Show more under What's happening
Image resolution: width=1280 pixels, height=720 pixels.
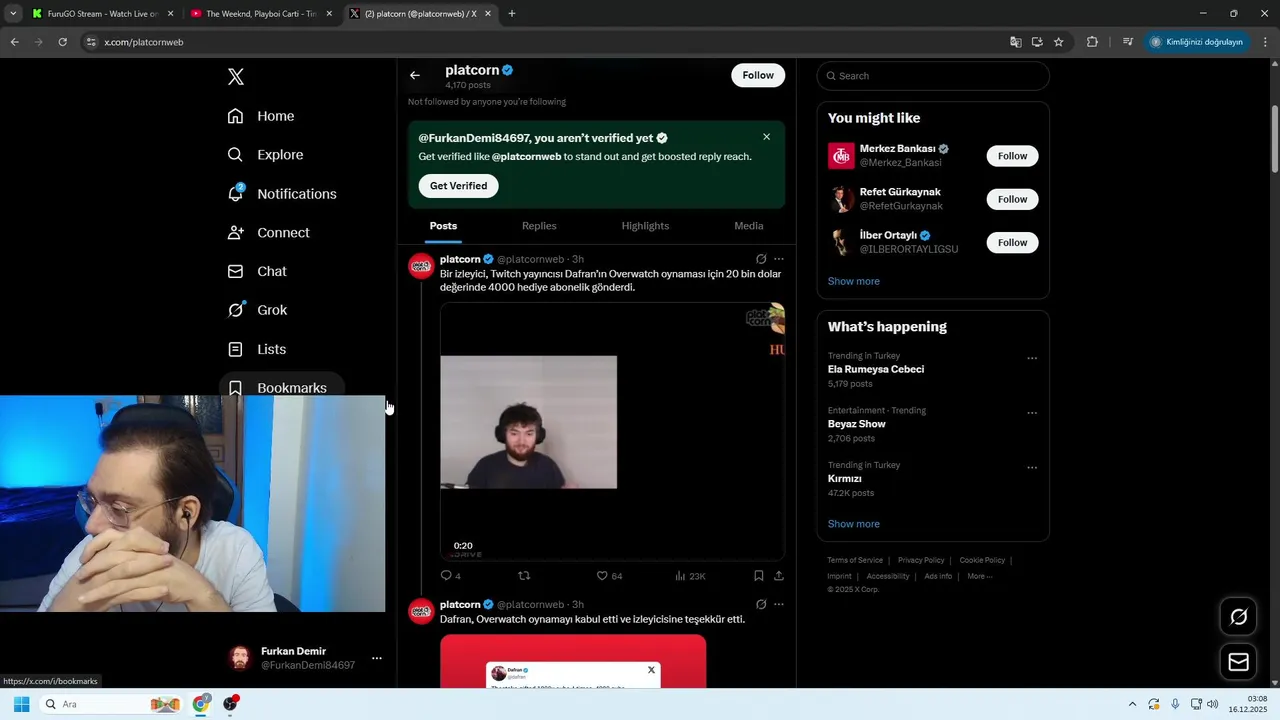(x=854, y=524)
